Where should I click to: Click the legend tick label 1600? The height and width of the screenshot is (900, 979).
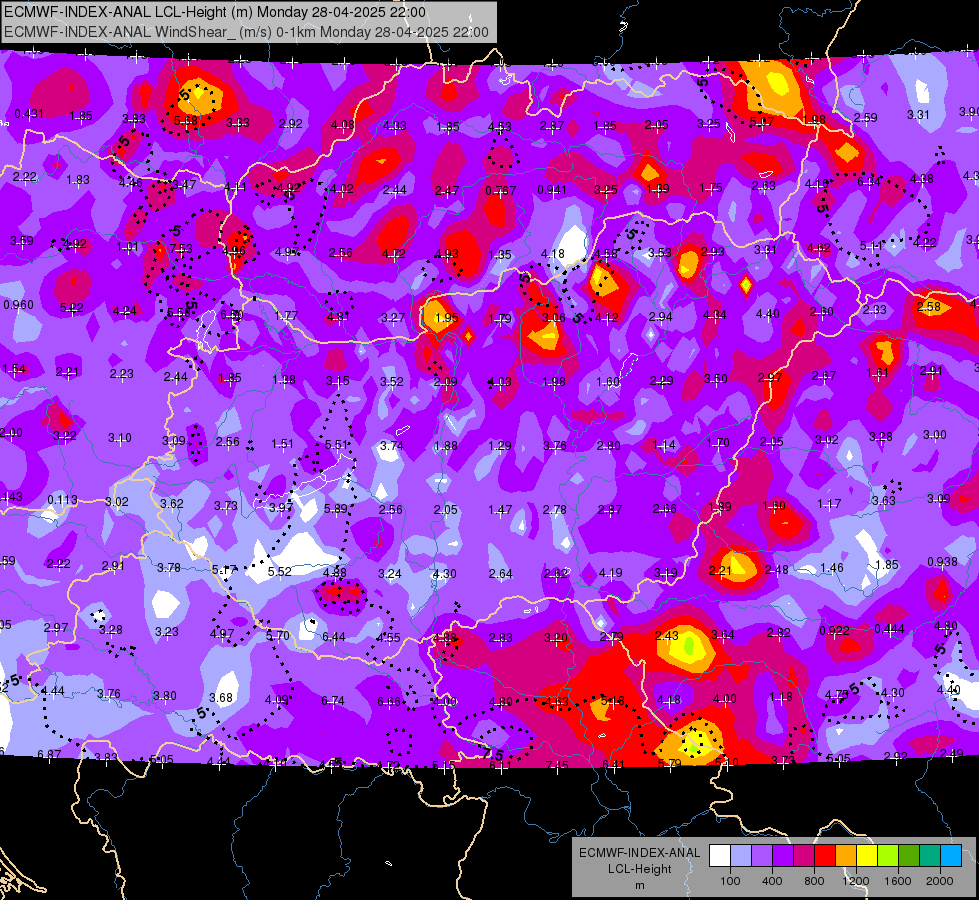[897, 881]
